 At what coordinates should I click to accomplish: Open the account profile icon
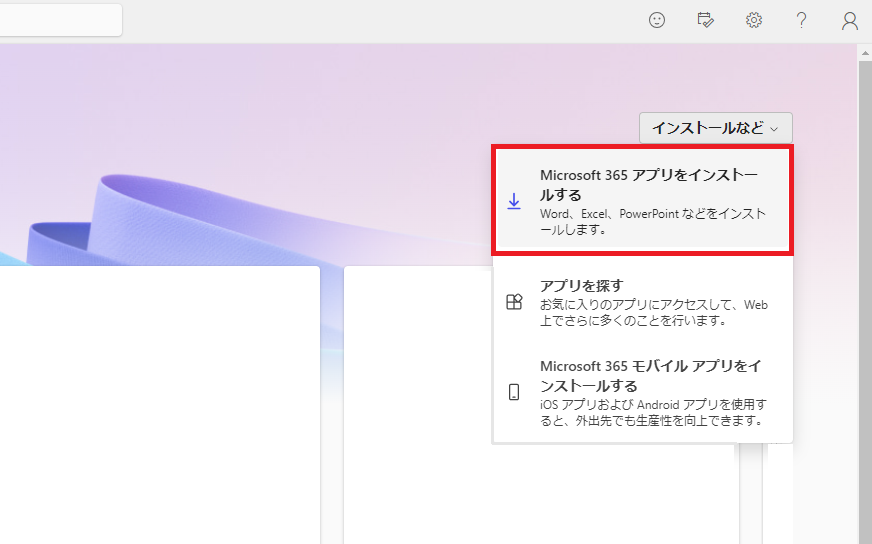pyautogui.click(x=850, y=21)
